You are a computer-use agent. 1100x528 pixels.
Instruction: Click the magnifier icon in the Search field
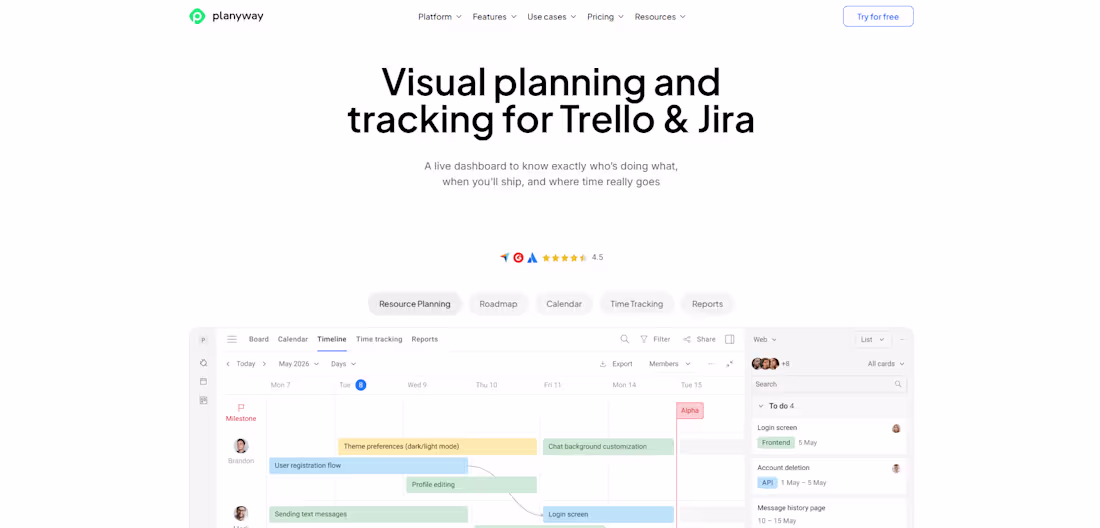(x=898, y=384)
